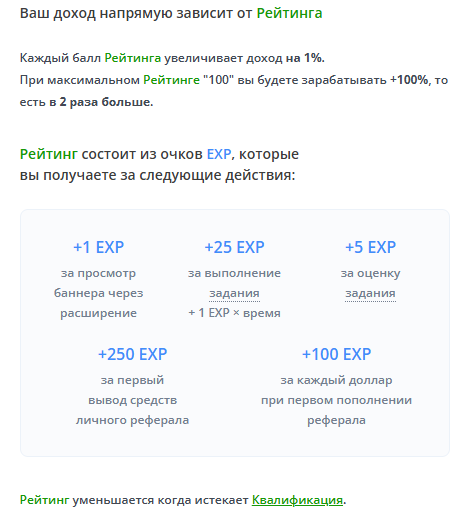Click the green Рейтинге before "100"
This screenshot has width=461, height=523.
point(171,80)
